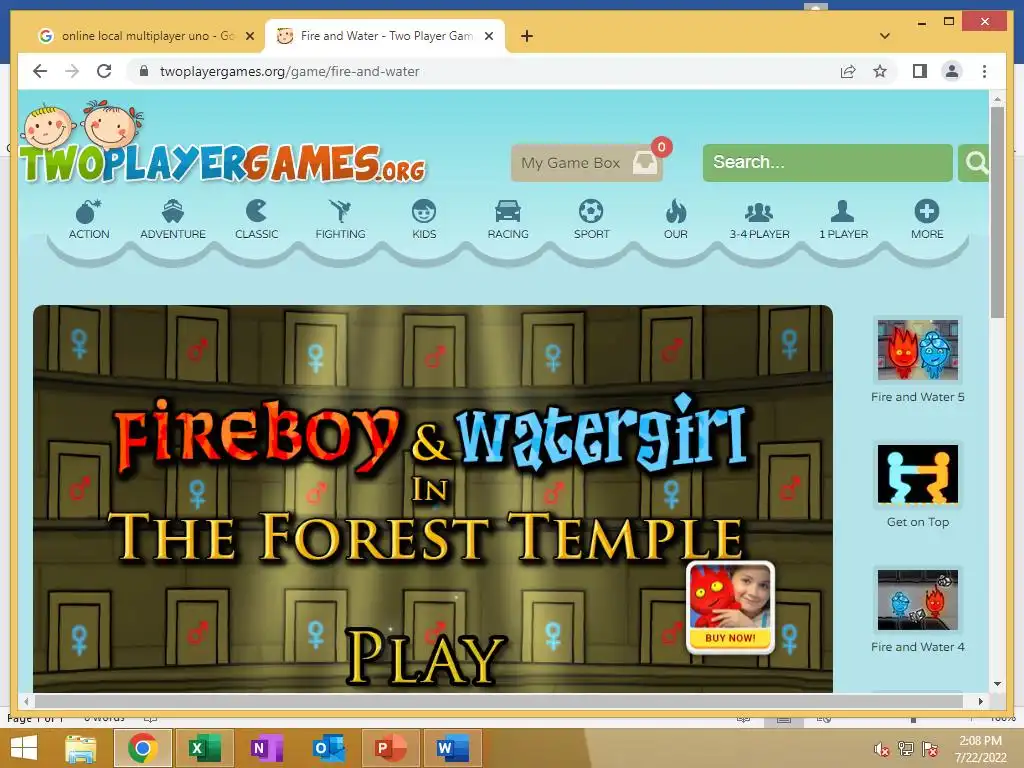1024x768 pixels.
Task: Click the address bar URL
Action: [289, 71]
